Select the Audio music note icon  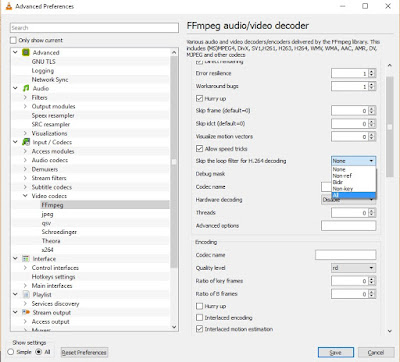(26, 88)
